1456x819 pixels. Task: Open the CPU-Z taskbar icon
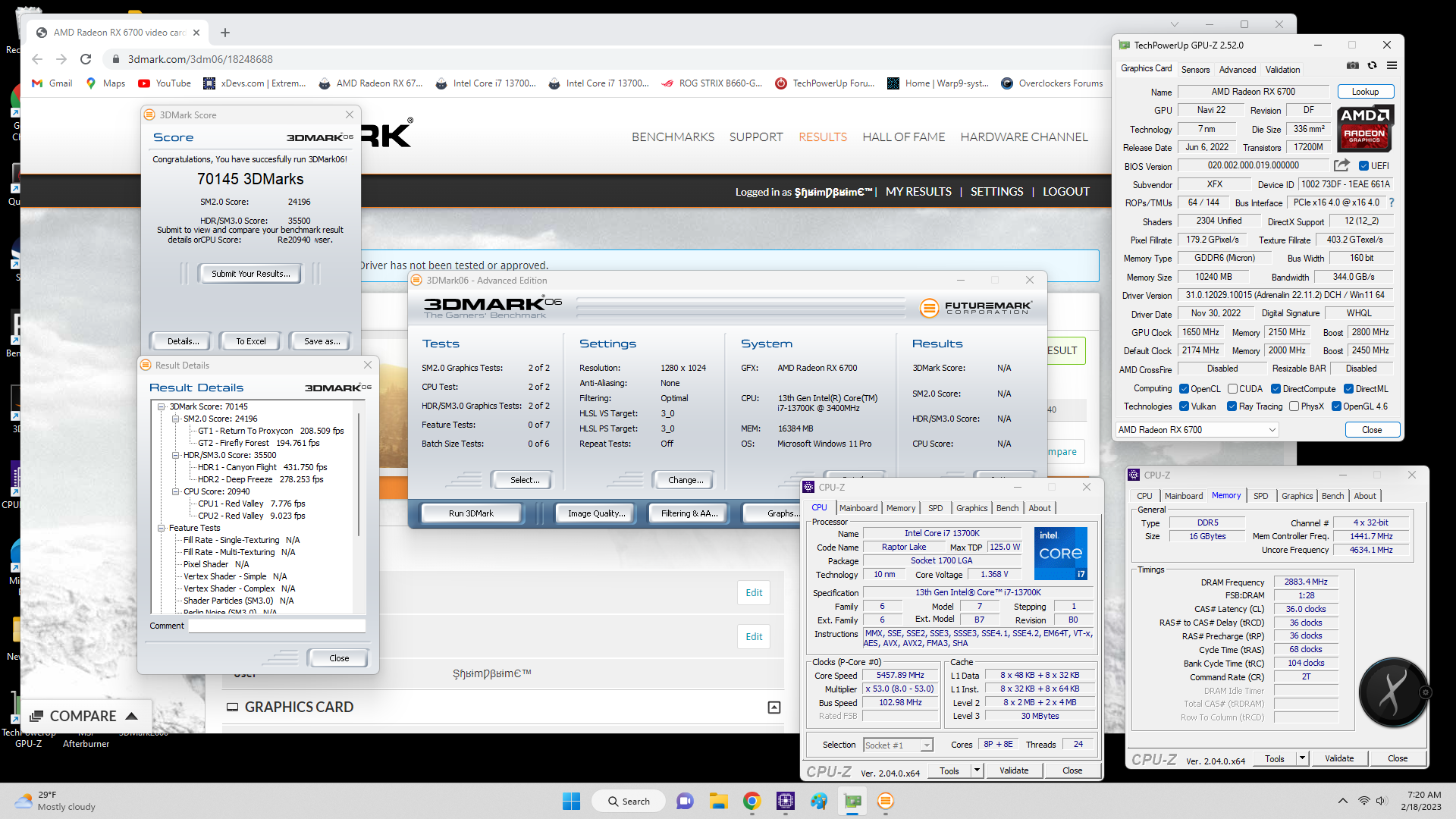pyautogui.click(x=785, y=801)
